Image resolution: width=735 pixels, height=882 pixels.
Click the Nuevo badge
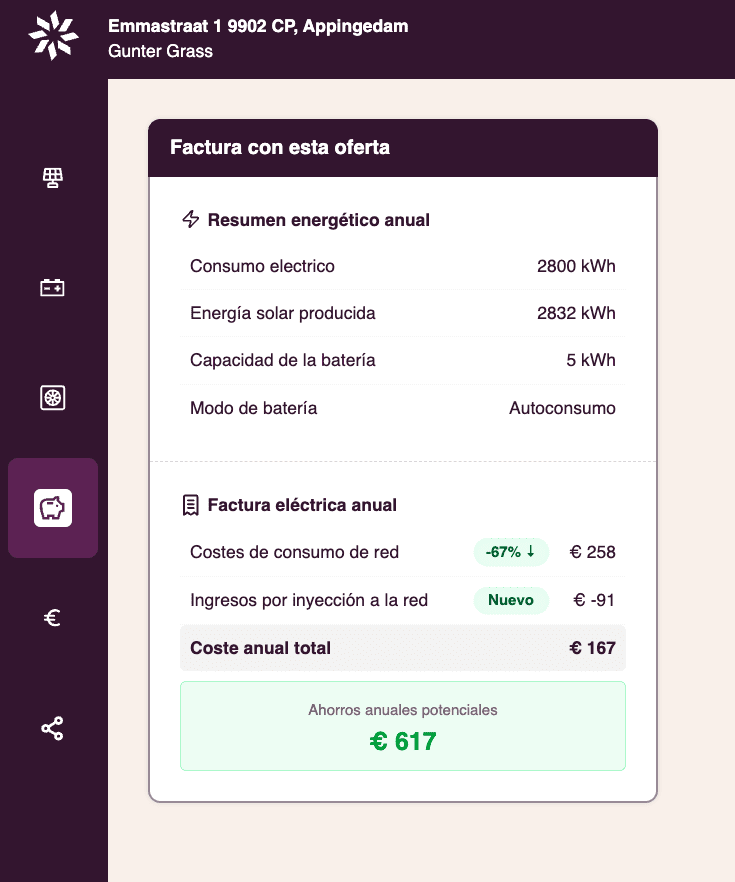coord(511,601)
